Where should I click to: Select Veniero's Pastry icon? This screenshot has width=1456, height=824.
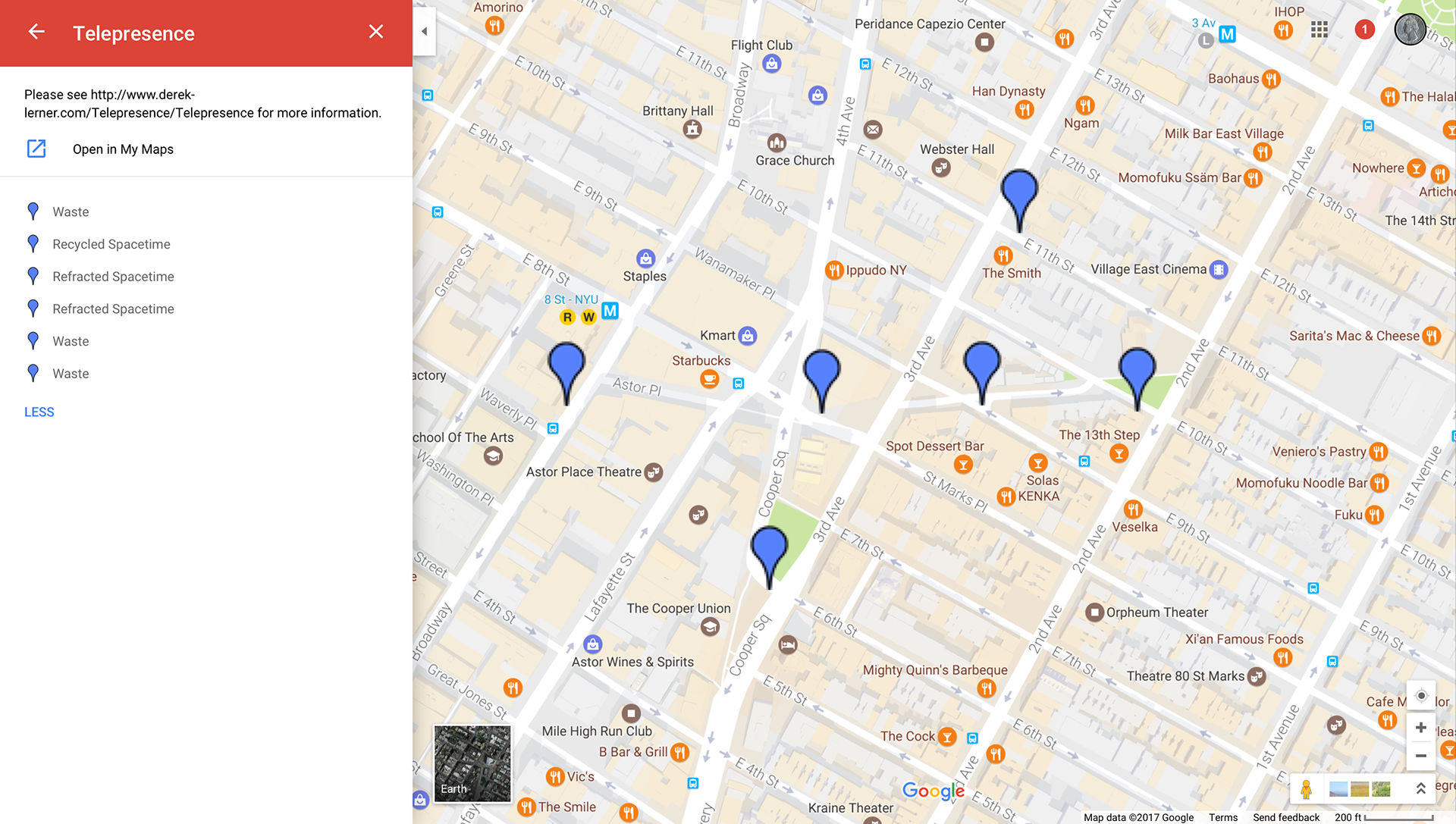(x=1378, y=452)
